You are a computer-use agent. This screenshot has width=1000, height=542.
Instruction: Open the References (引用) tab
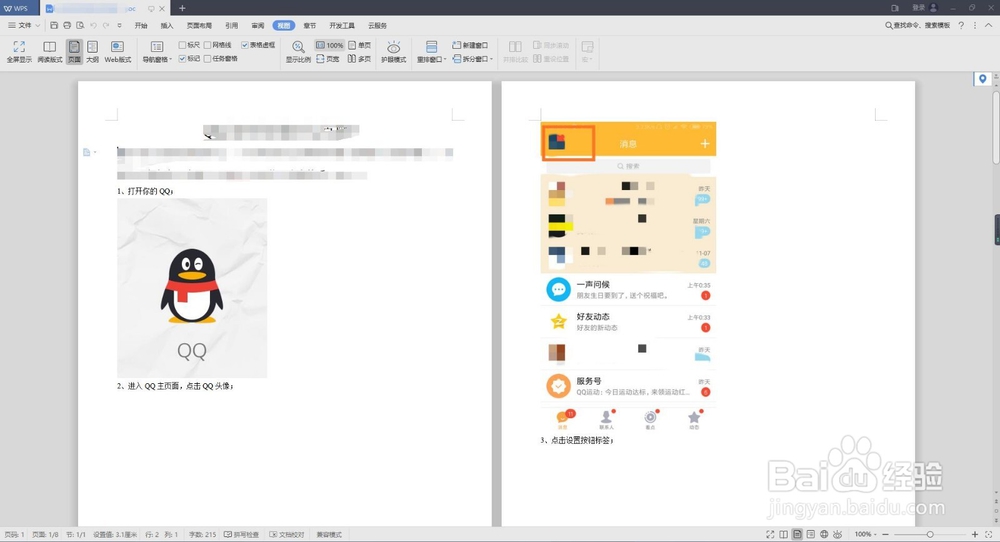click(232, 26)
